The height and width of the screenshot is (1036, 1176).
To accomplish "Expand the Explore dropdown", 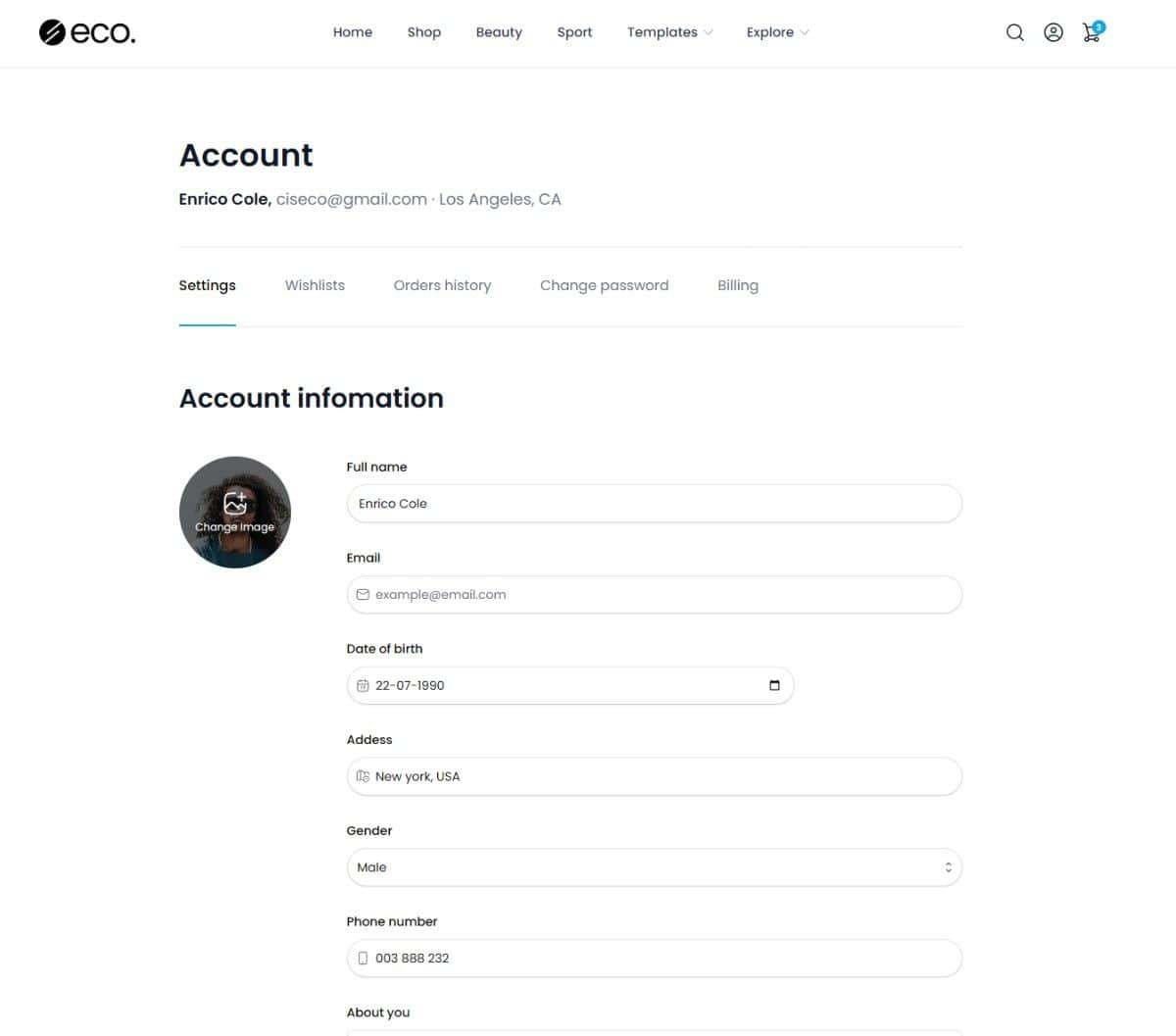I will coord(776,32).
